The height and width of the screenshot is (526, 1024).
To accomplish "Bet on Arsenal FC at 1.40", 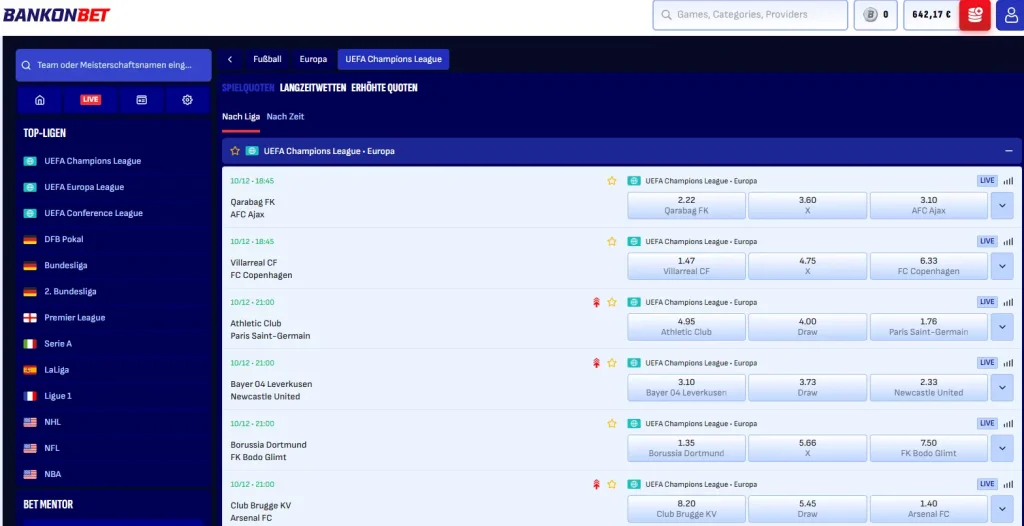I will (929, 509).
